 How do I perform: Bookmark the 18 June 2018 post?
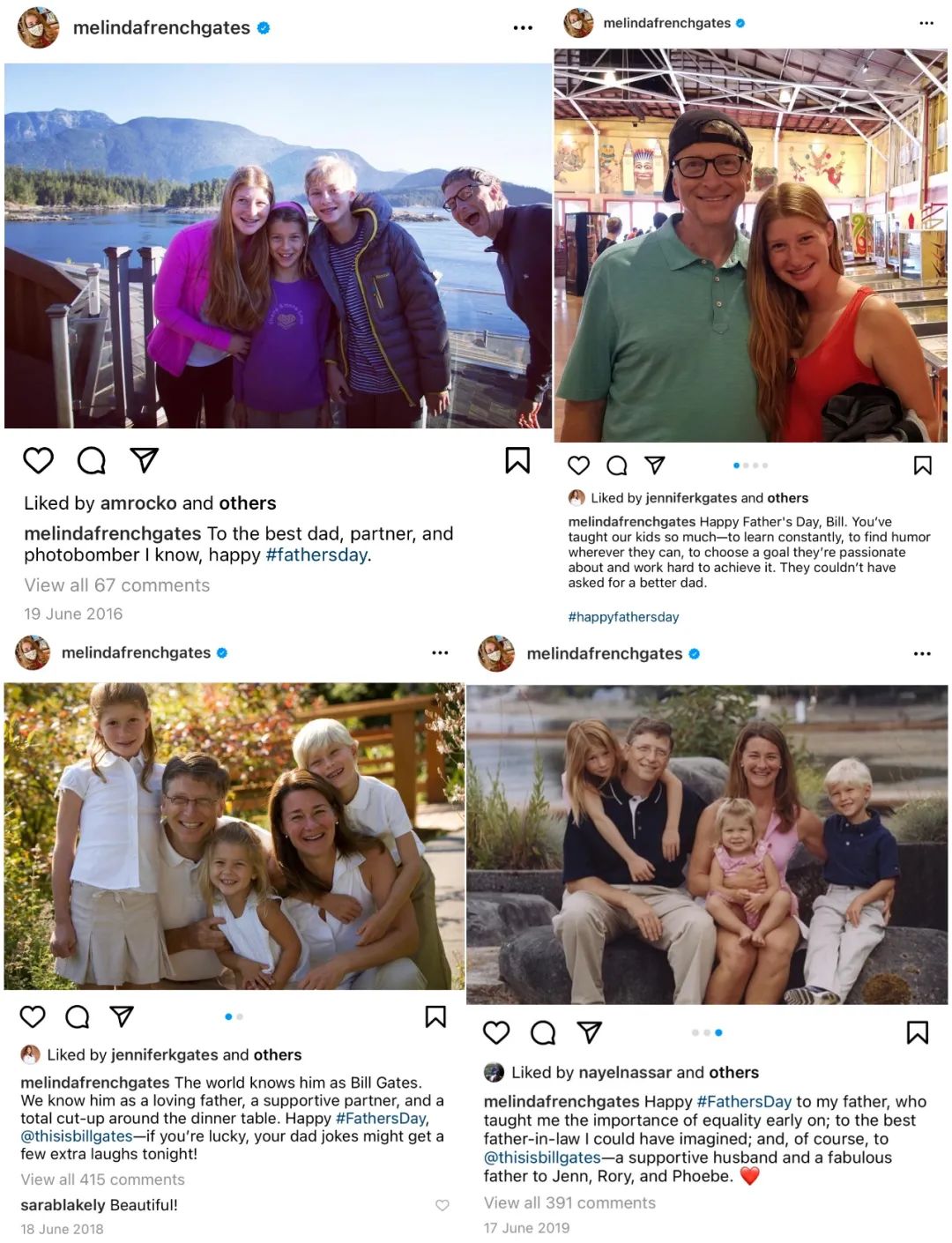(435, 1016)
